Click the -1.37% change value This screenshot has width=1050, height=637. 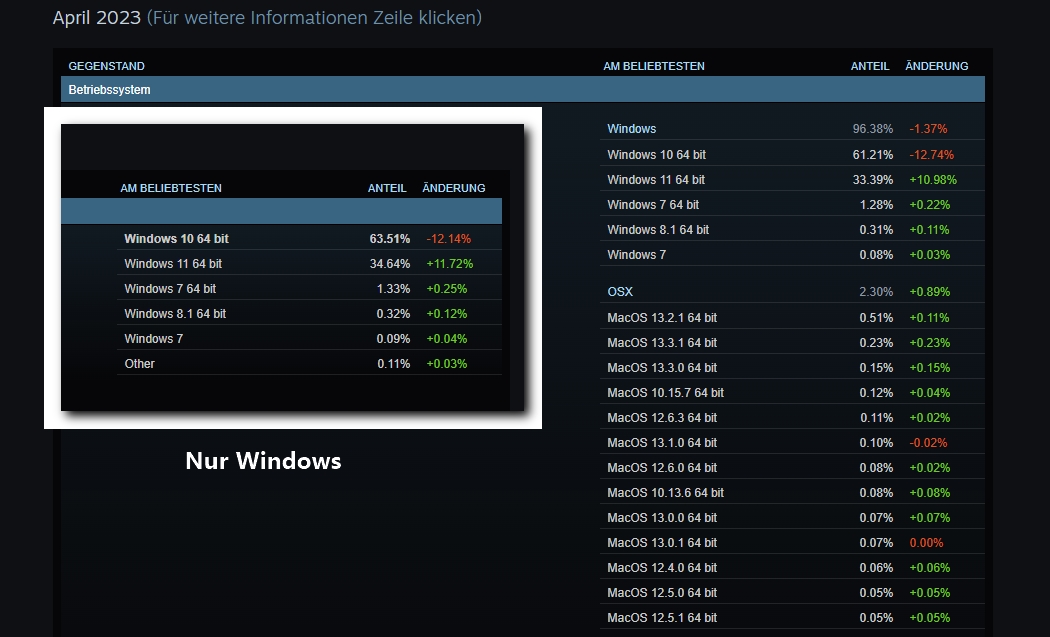point(928,129)
